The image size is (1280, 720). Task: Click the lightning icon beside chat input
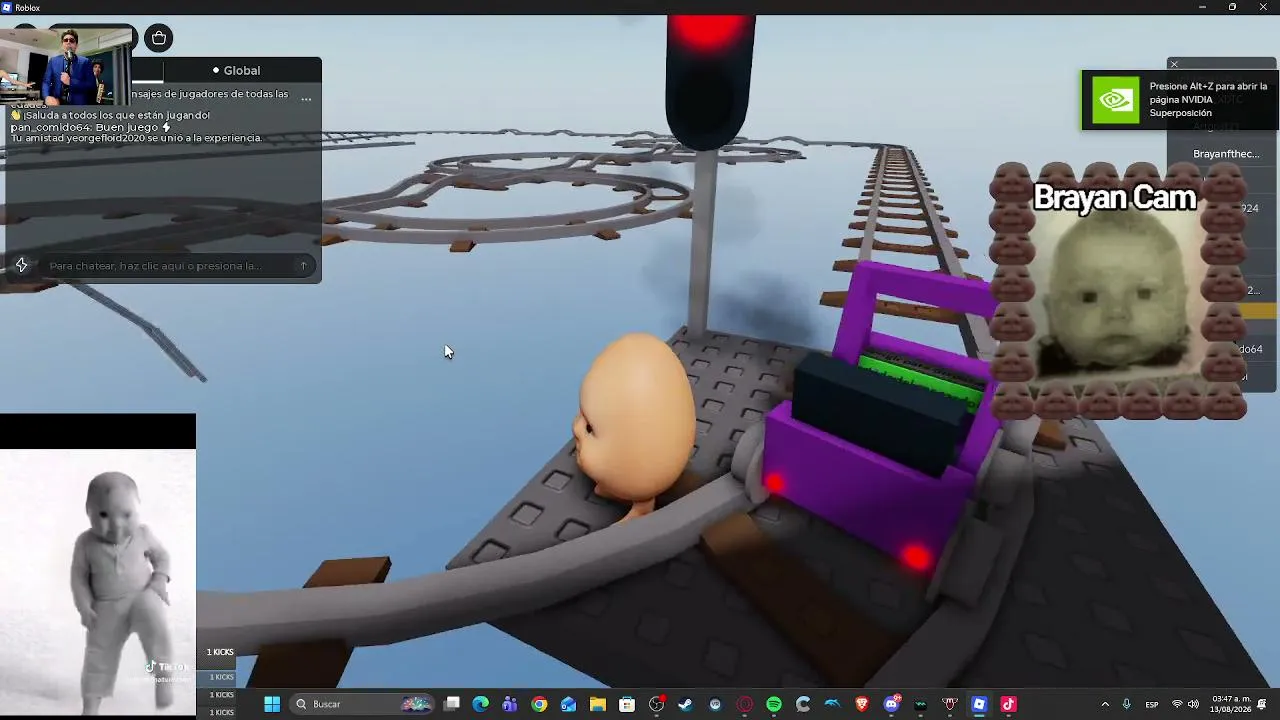[22, 265]
